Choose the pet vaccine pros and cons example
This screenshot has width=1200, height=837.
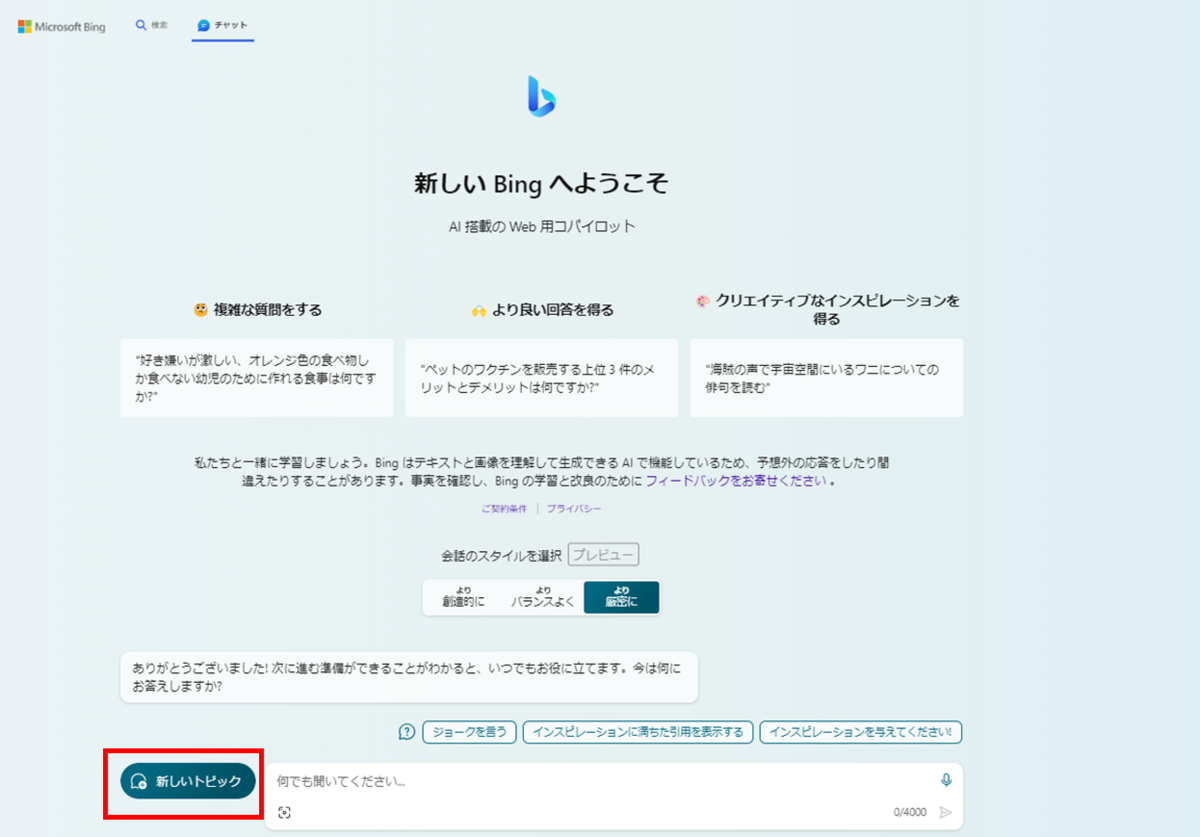[541, 377]
